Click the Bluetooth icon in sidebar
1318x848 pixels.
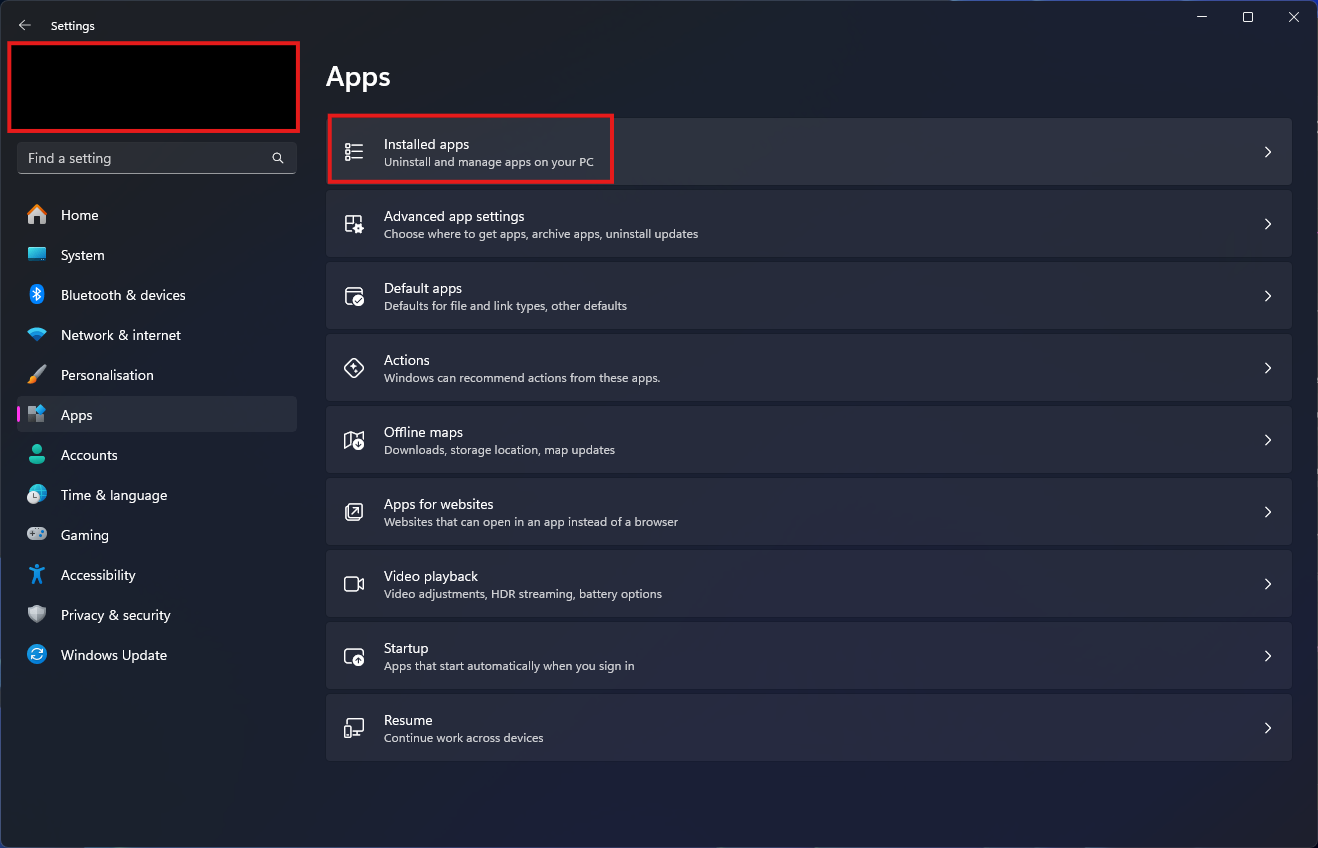click(x=37, y=295)
